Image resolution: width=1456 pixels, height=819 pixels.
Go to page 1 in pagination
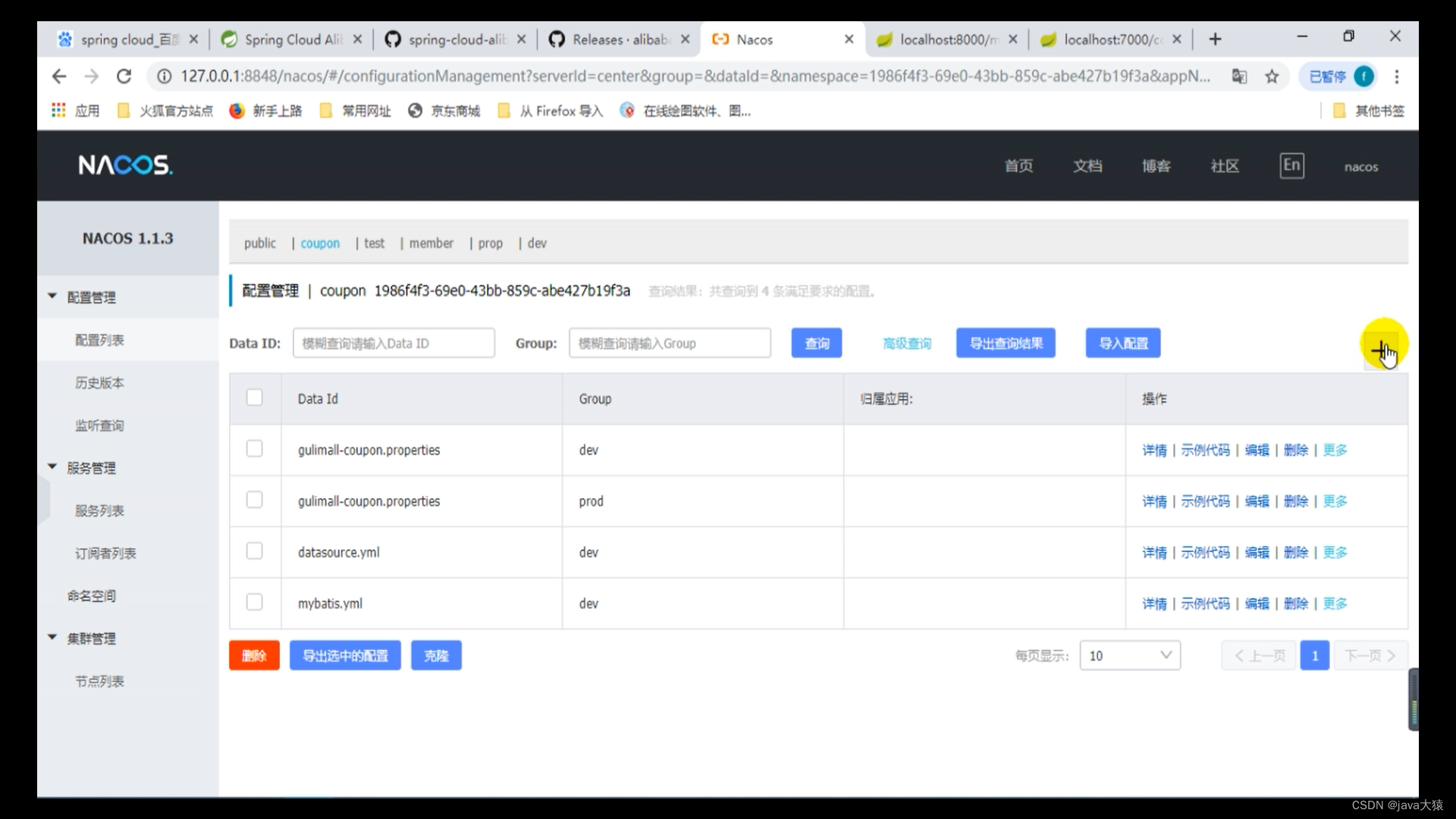pyautogui.click(x=1314, y=655)
